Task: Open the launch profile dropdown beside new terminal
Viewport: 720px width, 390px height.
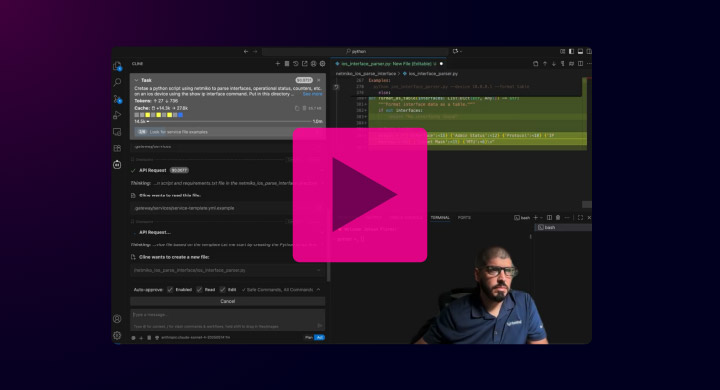Action: point(541,218)
